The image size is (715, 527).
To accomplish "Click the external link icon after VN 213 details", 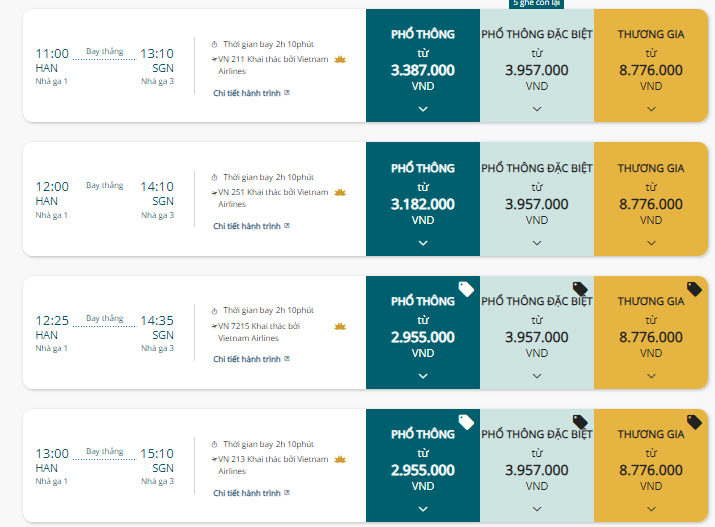I will pyautogui.click(x=287, y=492).
